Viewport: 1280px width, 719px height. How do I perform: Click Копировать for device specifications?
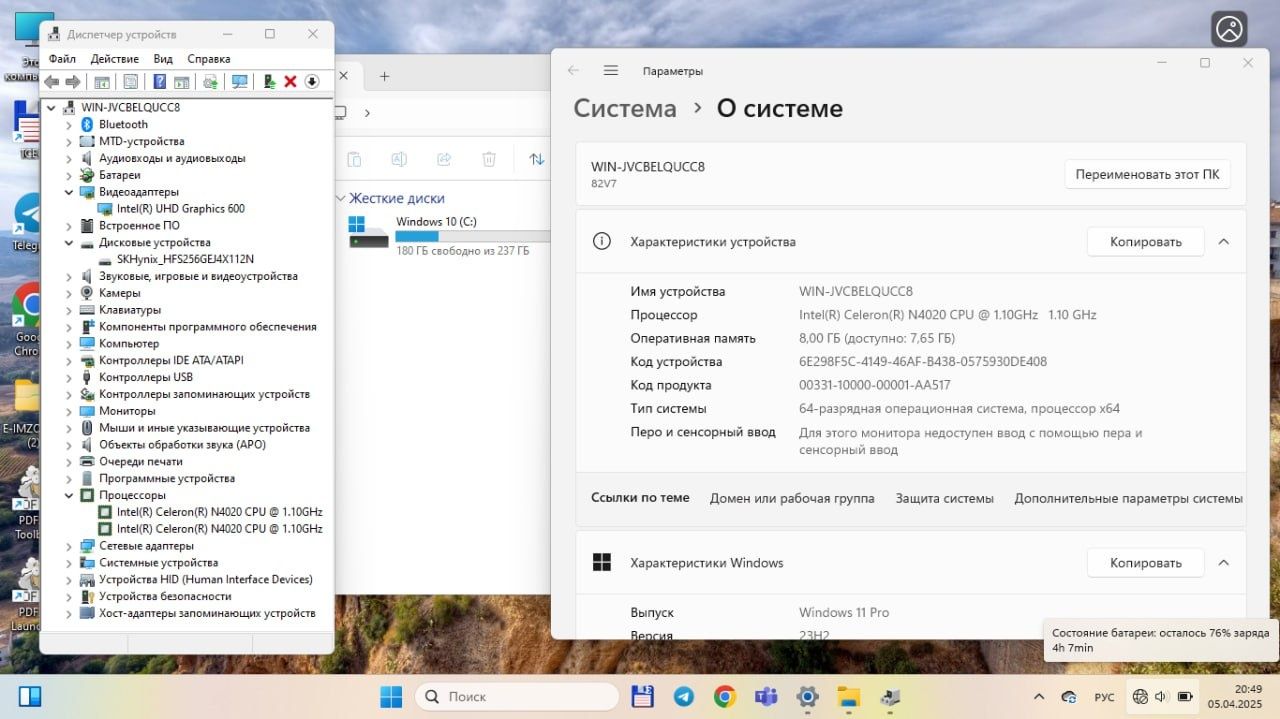tap(1145, 241)
